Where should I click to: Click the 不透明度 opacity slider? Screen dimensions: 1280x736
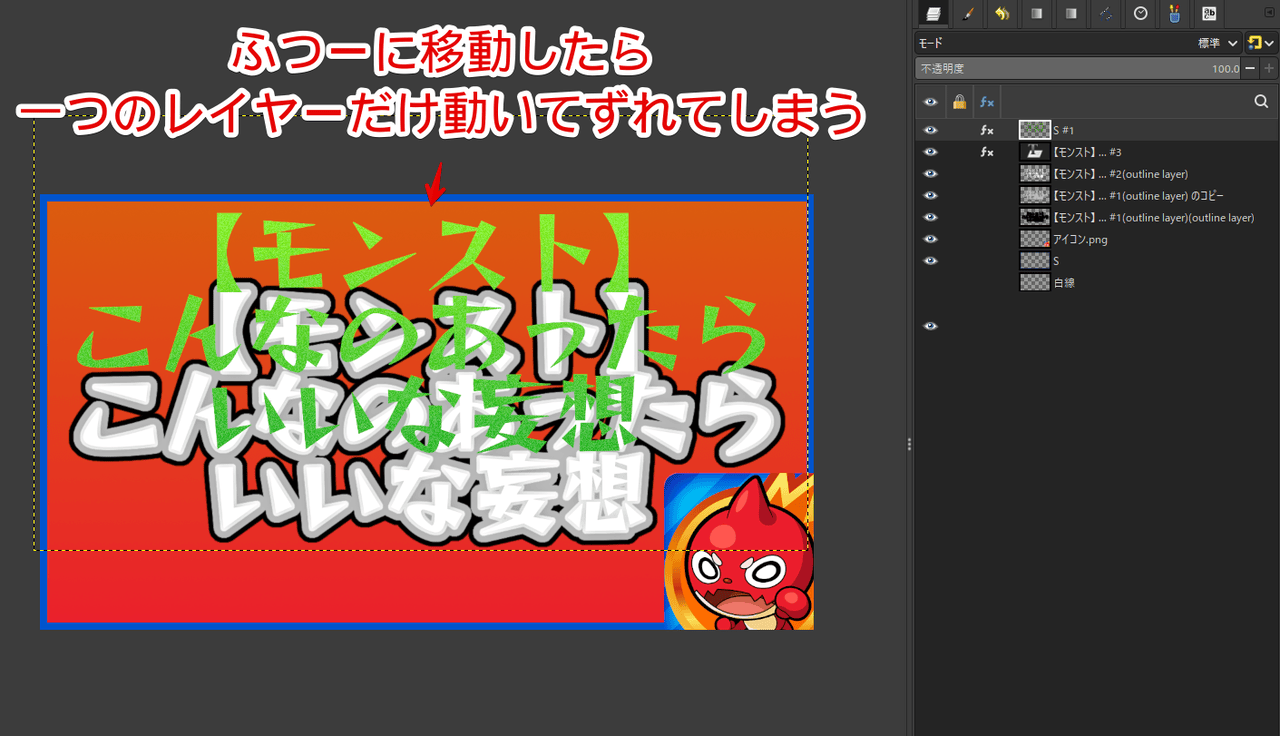click(x=1076, y=69)
